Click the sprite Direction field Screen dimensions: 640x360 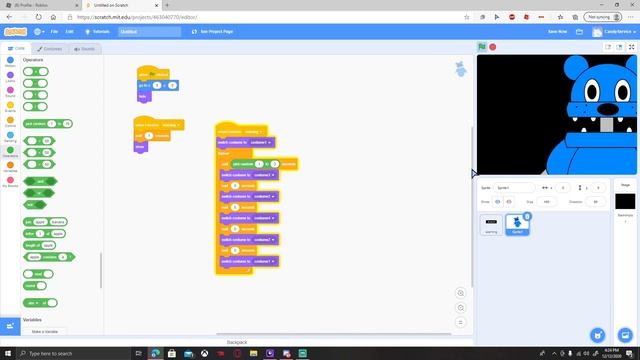(595, 202)
